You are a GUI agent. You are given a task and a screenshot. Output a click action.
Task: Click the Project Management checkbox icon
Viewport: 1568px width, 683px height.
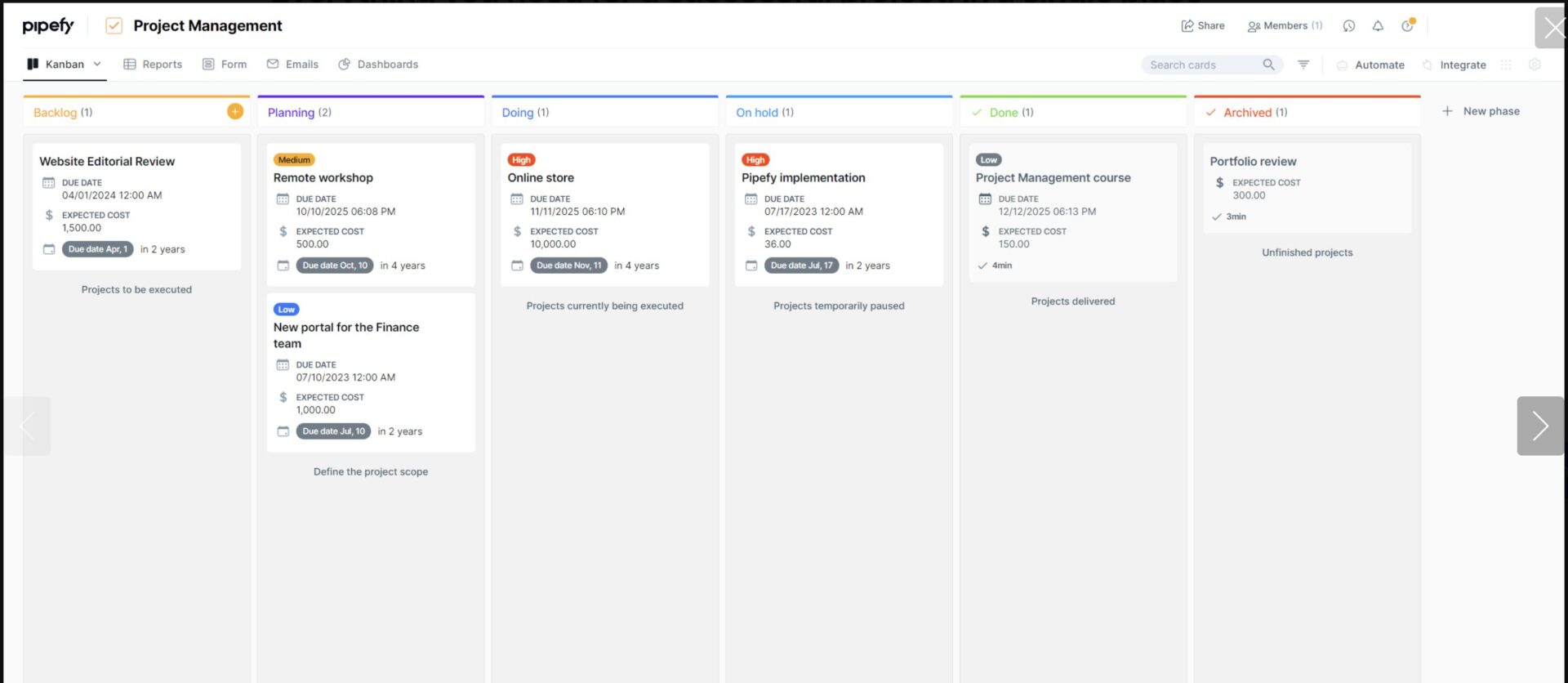click(x=114, y=26)
